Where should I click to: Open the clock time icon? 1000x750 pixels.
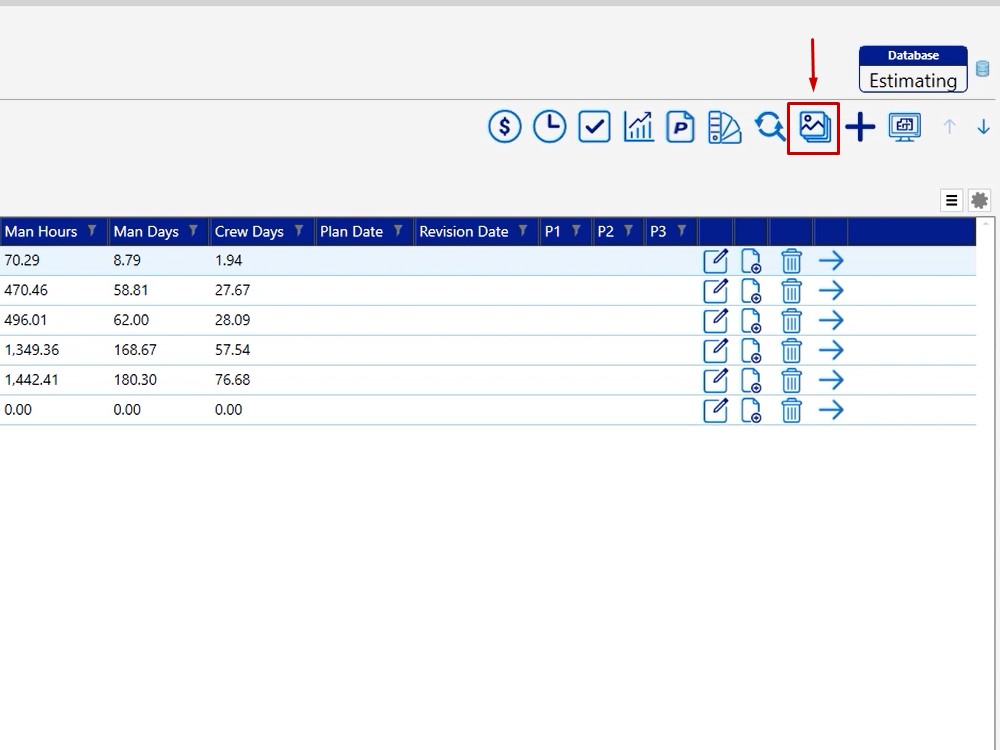coord(549,127)
